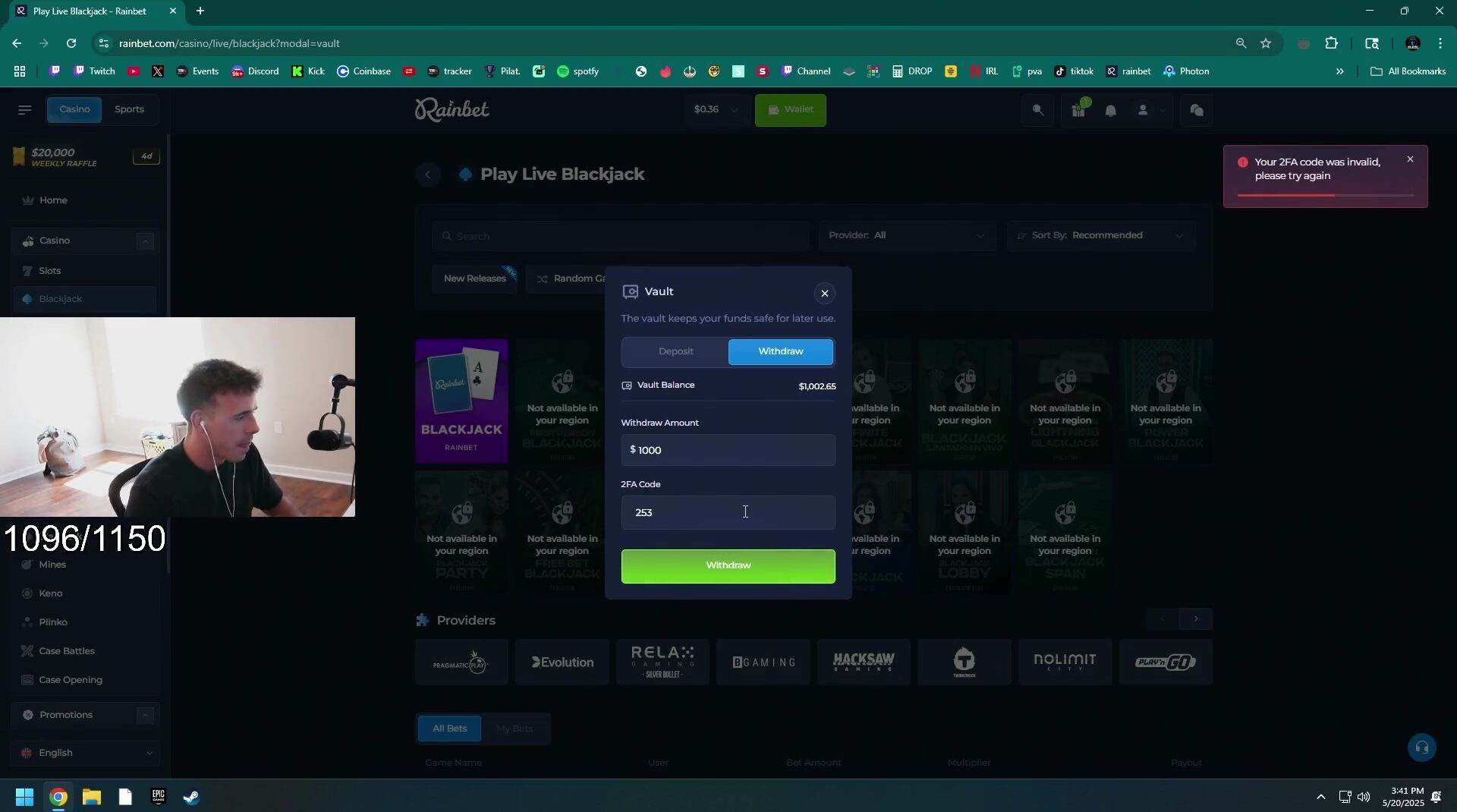Open Epic Games from the taskbar
The height and width of the screenshot is (812, 1457).
(158, 797)
